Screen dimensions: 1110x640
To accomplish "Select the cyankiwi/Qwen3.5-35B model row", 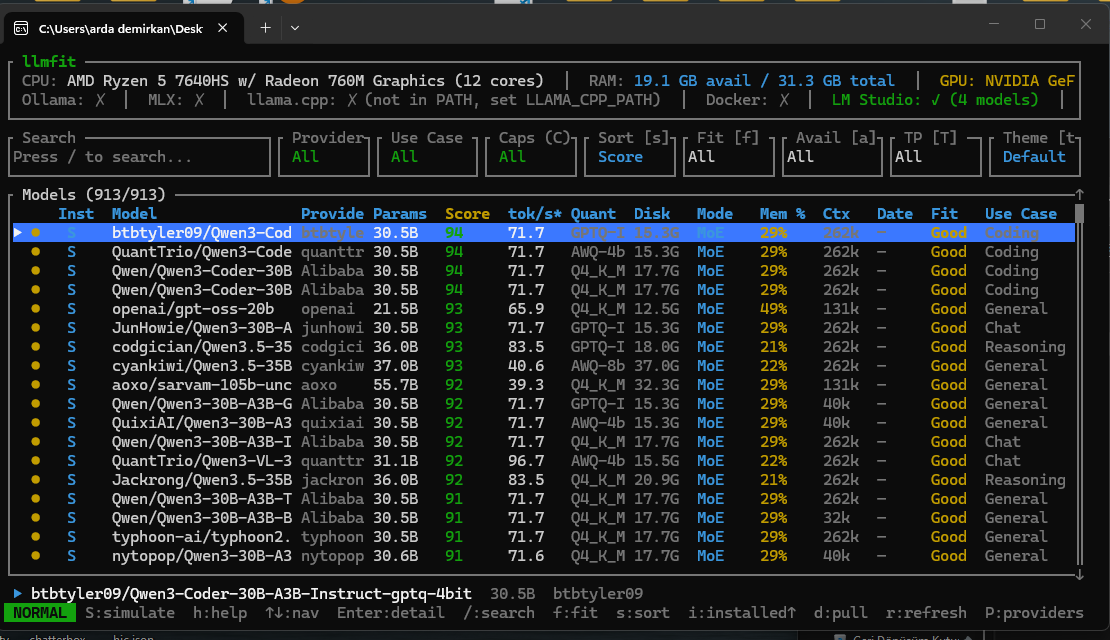I will 544,366.
